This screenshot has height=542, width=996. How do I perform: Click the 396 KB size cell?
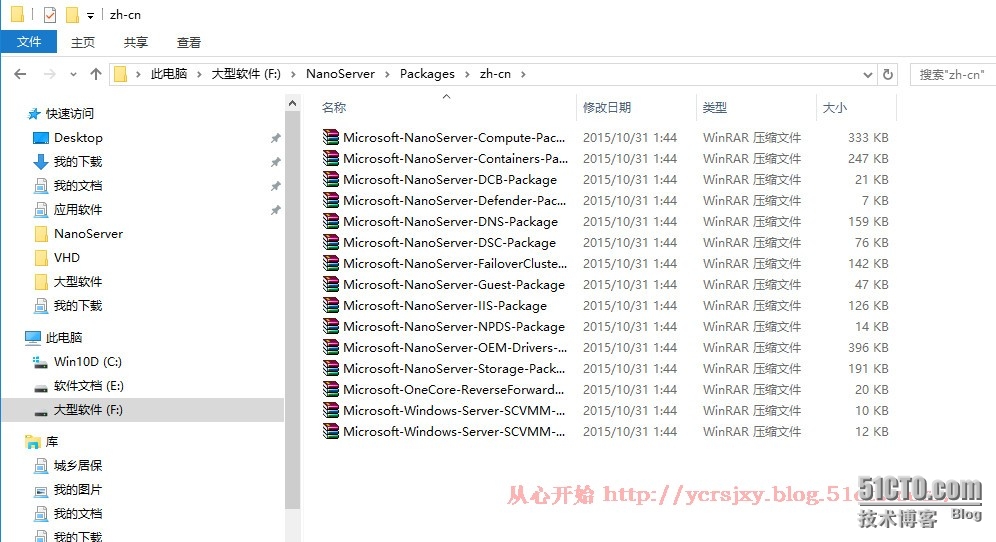(868, 348)
